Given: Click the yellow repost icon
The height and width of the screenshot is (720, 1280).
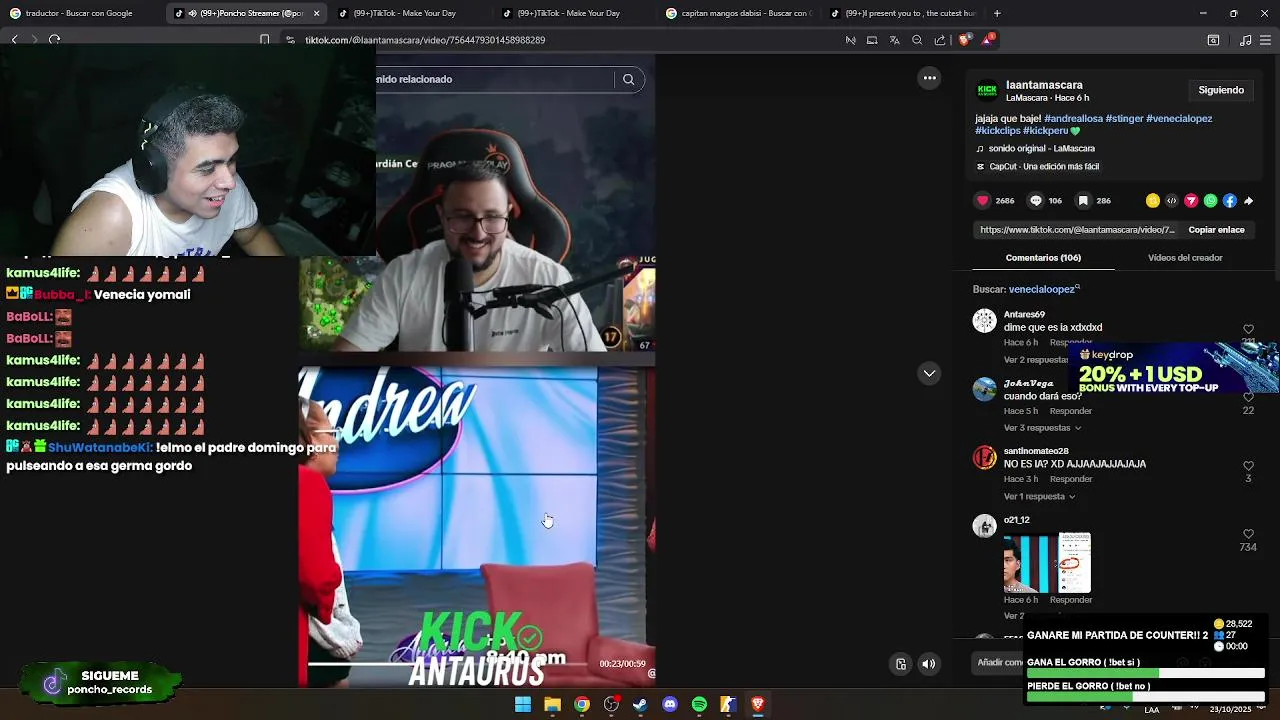Looking at the screenshot, I should click(1153, 201).
